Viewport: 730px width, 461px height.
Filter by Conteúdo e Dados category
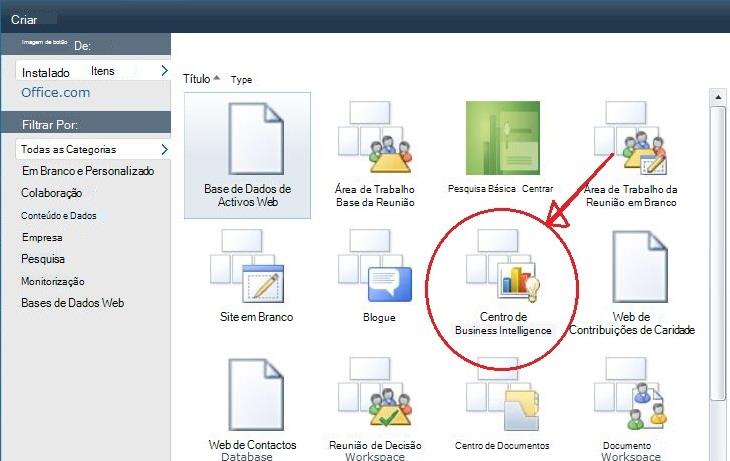(x=59, y=216)
